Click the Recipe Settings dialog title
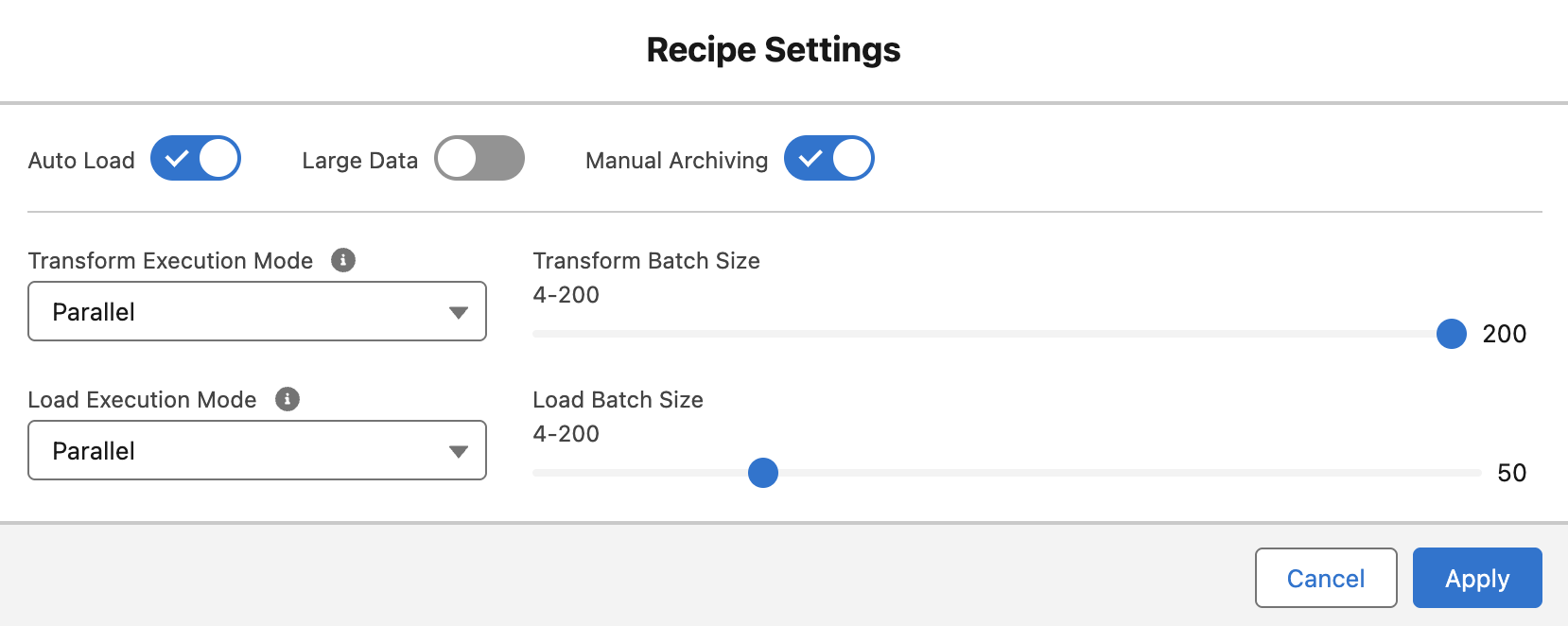The height and width of the screenshot is (626, 1568). (774, 49)
